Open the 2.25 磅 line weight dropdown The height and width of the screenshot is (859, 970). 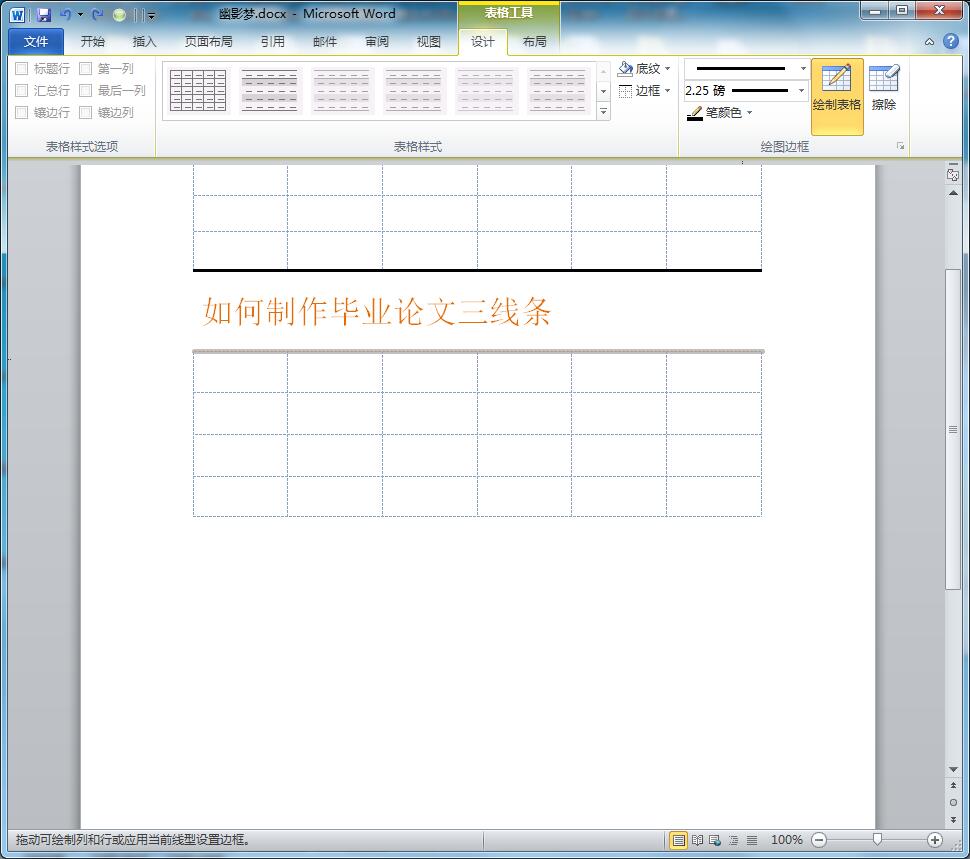point(802,90)
